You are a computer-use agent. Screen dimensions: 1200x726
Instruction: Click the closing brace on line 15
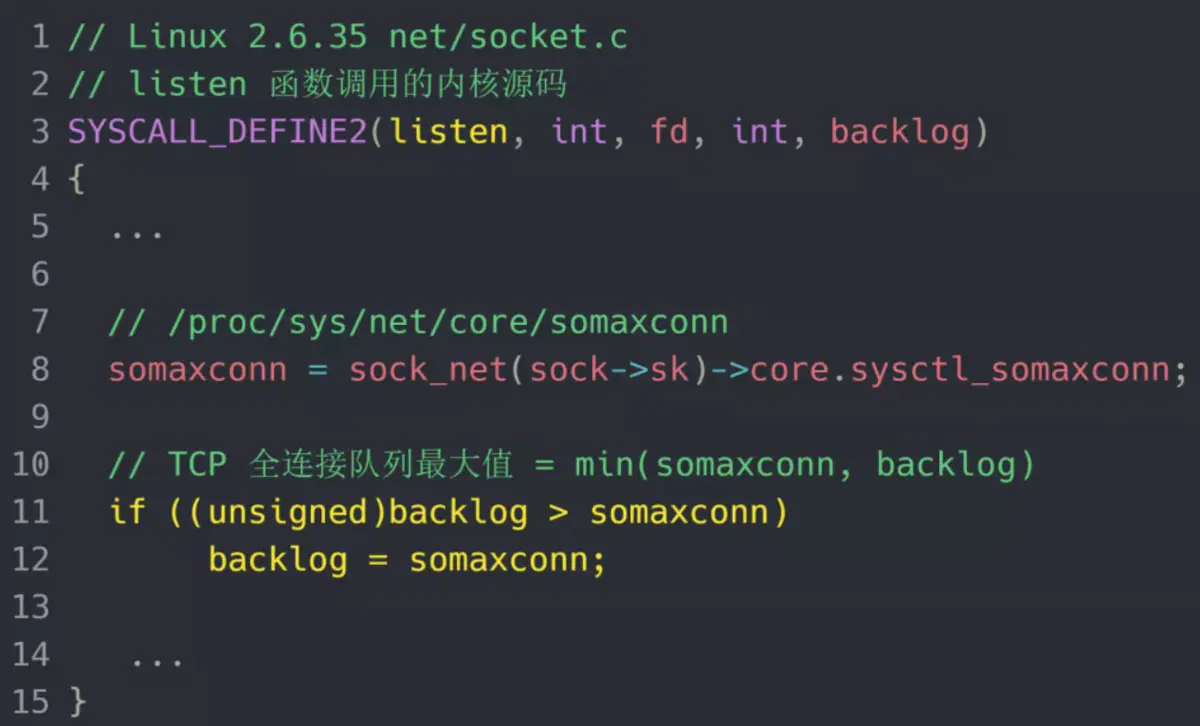click(77, 701)
